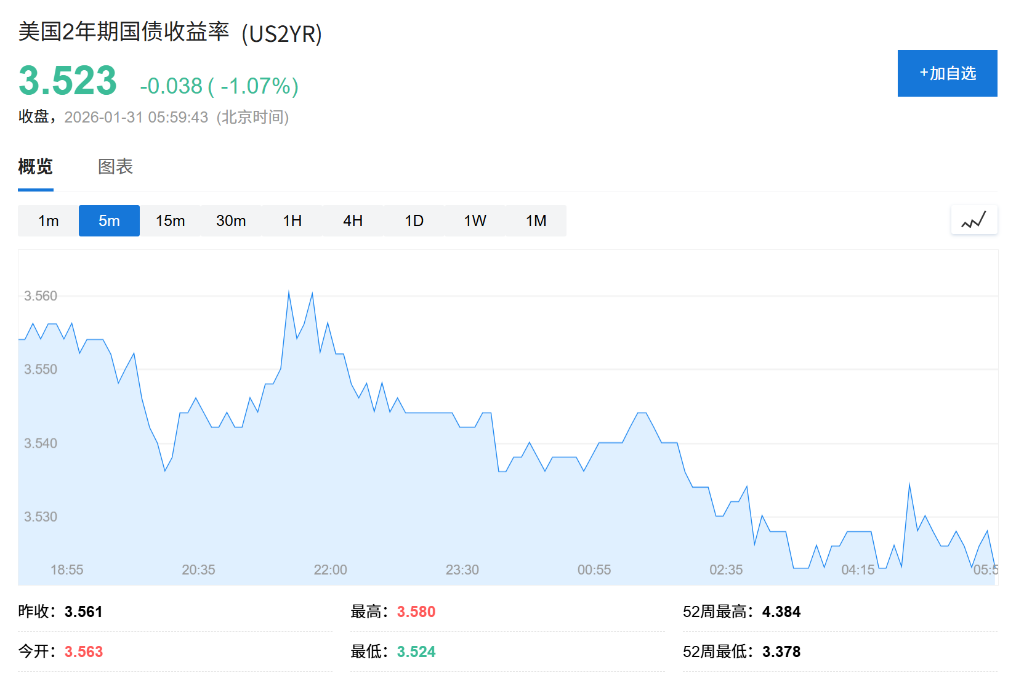1024x695 pixels.
Task: Add US2YR to watchlist with +加自选
Action: (947, 73)
